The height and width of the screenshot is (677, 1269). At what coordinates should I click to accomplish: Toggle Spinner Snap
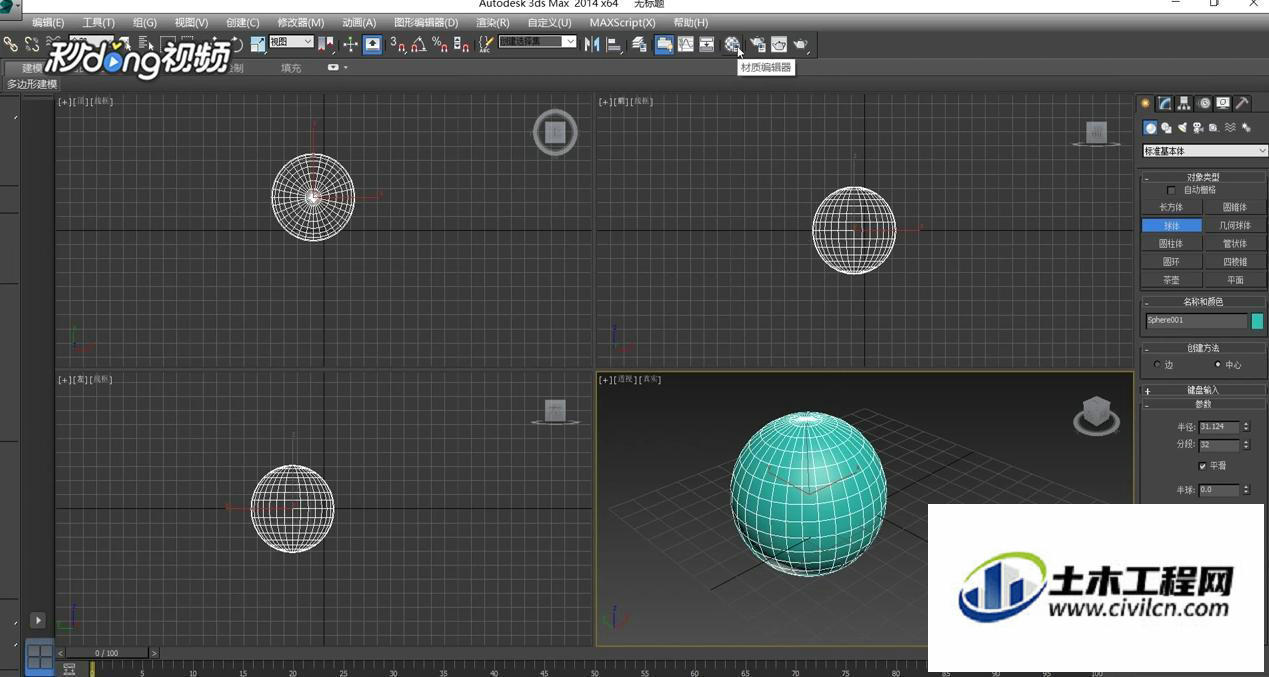461,44
